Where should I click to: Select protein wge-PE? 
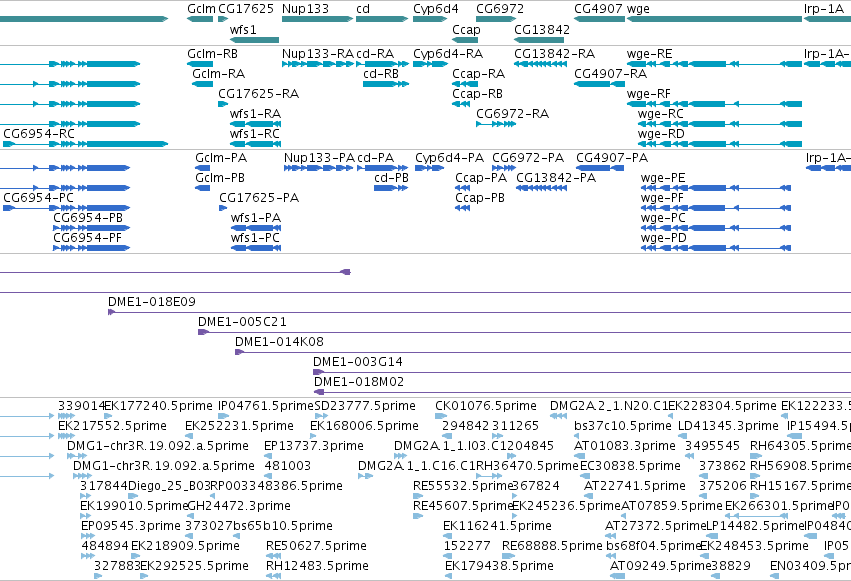663,178
